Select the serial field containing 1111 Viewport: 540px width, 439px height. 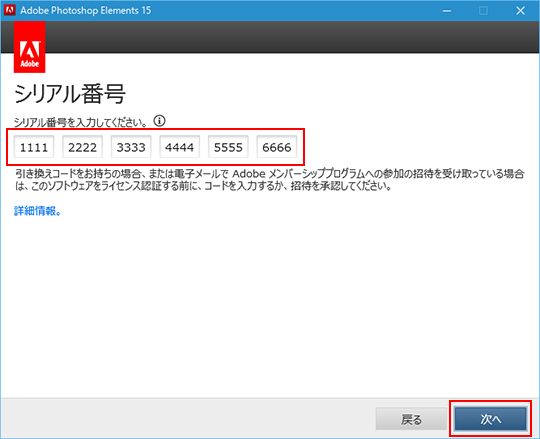(x=34, y=147)
